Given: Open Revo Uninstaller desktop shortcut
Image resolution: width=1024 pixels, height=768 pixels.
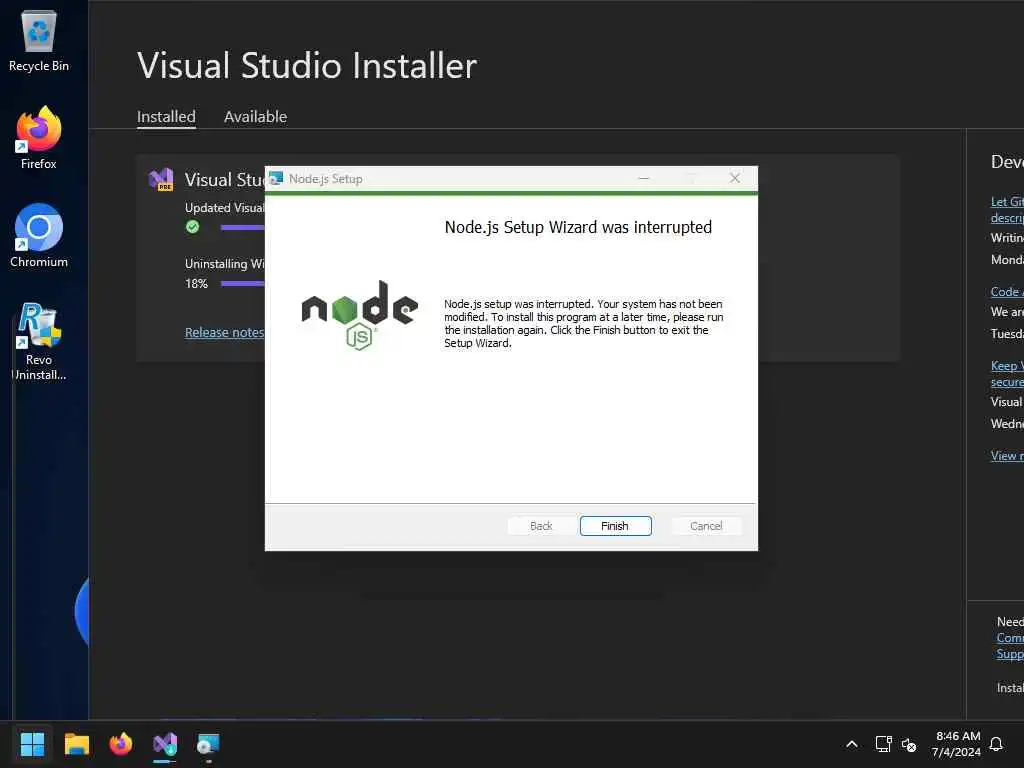Looking at the screenshot, I should click(39, 341).
